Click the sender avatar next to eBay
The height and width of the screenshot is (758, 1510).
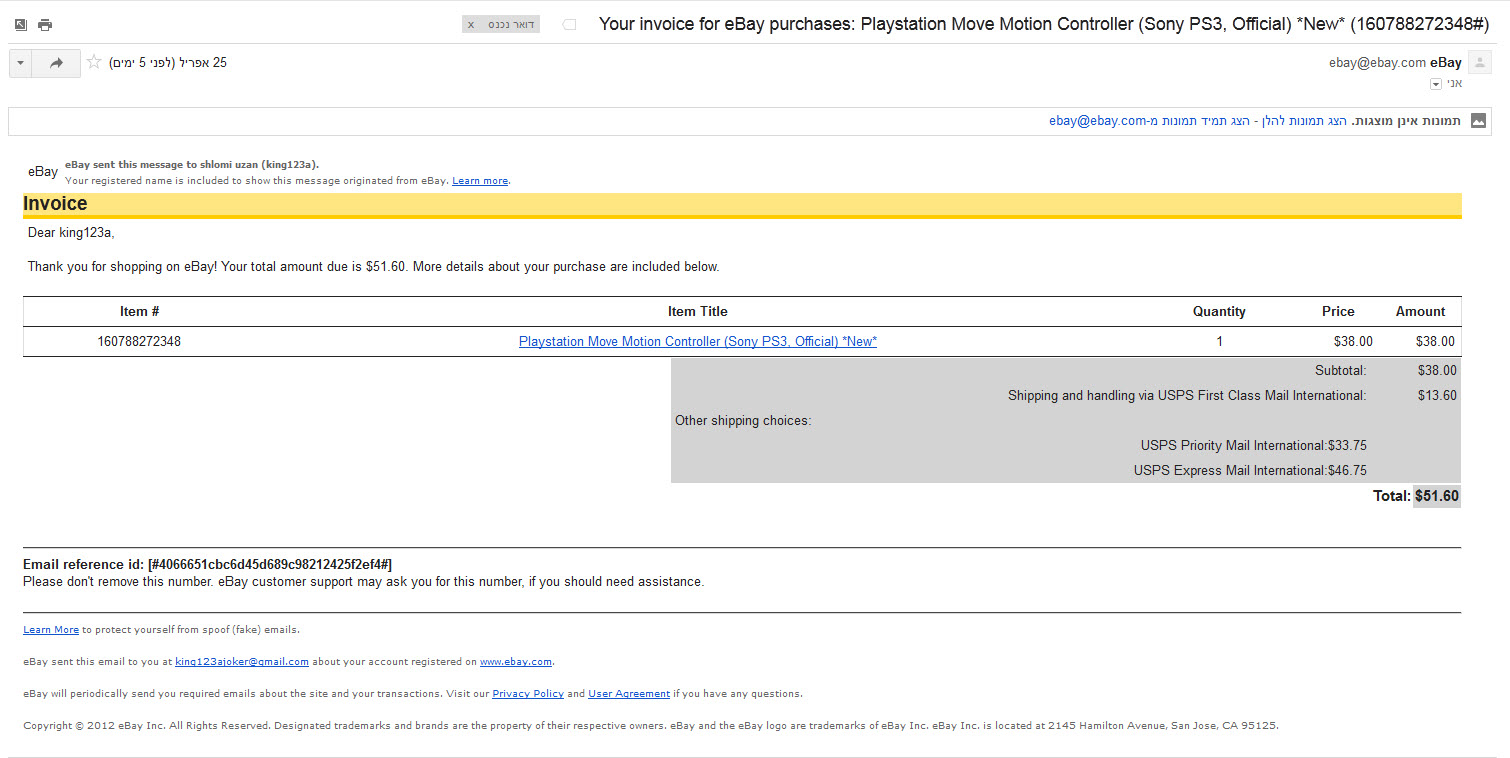[x=1480, y=63]
